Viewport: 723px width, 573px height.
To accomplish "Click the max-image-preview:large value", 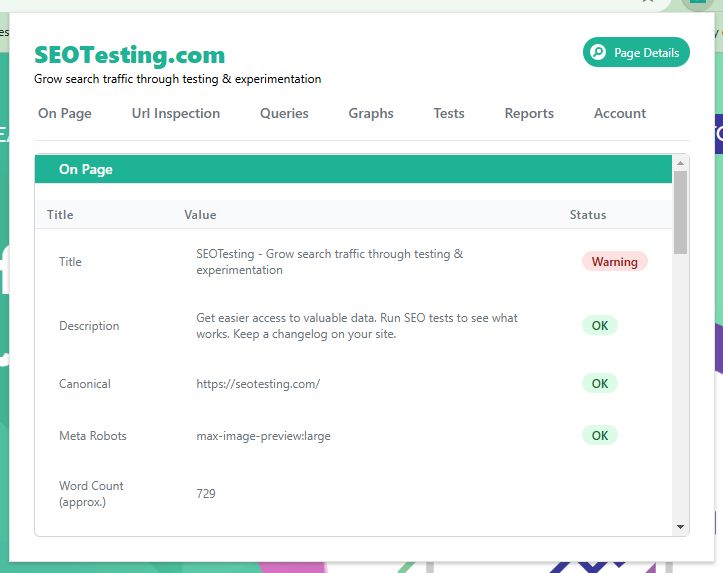I will (x=263, y=436).
